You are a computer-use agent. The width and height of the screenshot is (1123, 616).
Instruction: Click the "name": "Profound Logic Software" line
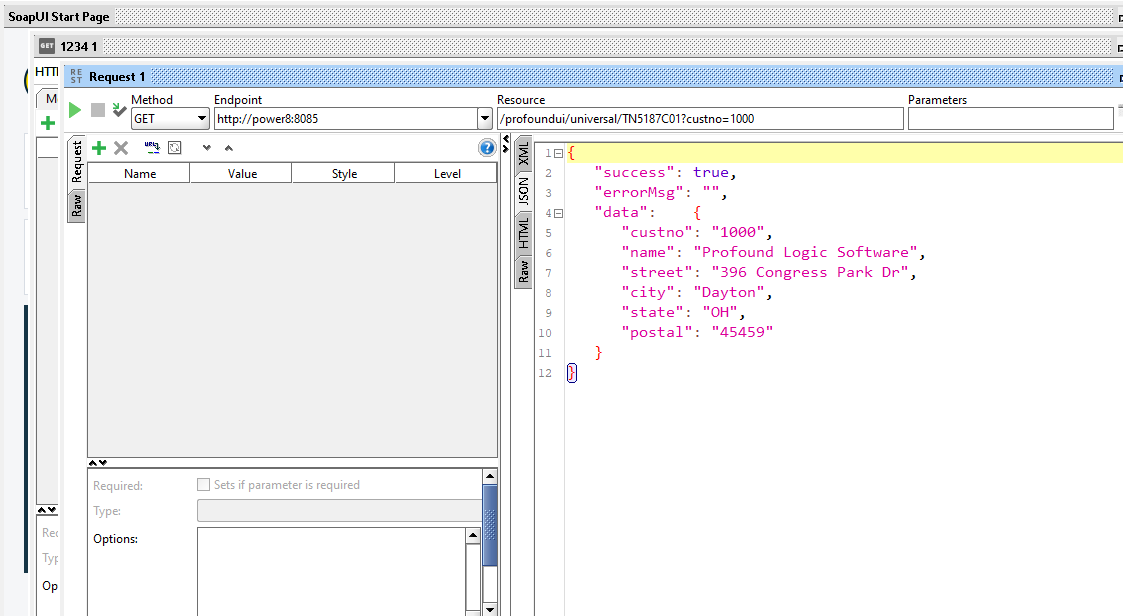[x=773, y=253]
